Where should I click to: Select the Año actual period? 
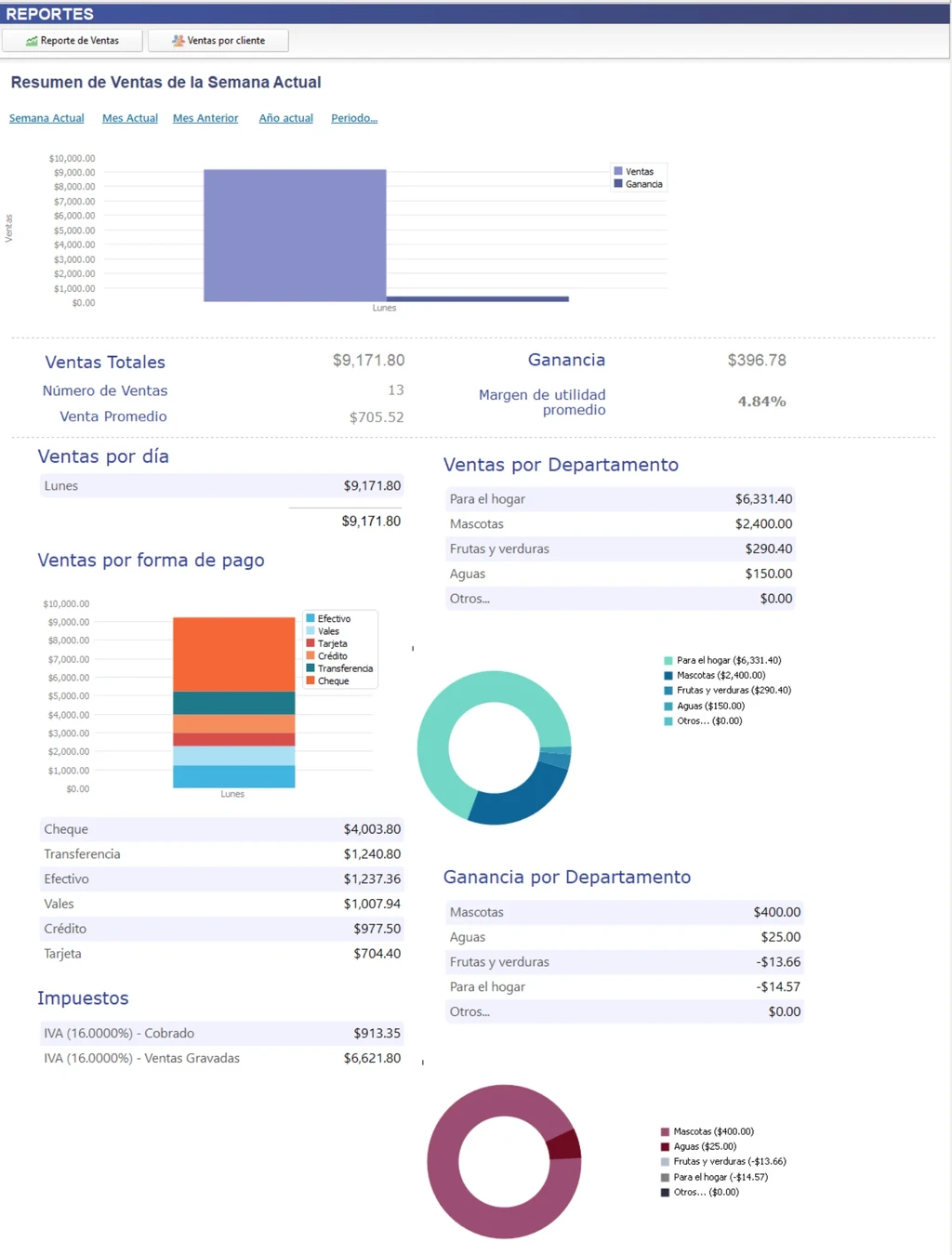(285, 118)
